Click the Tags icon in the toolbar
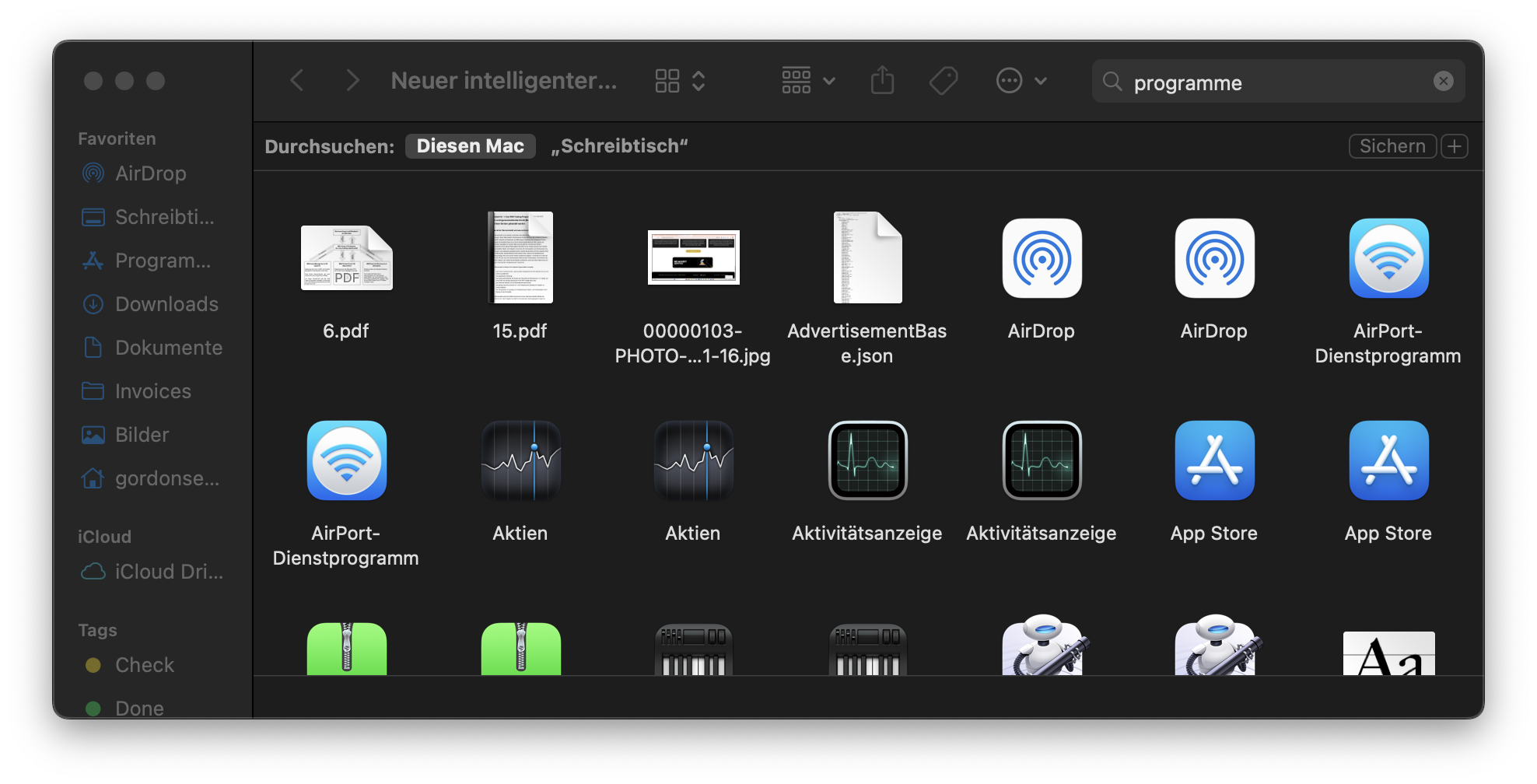 pos(943,80)
